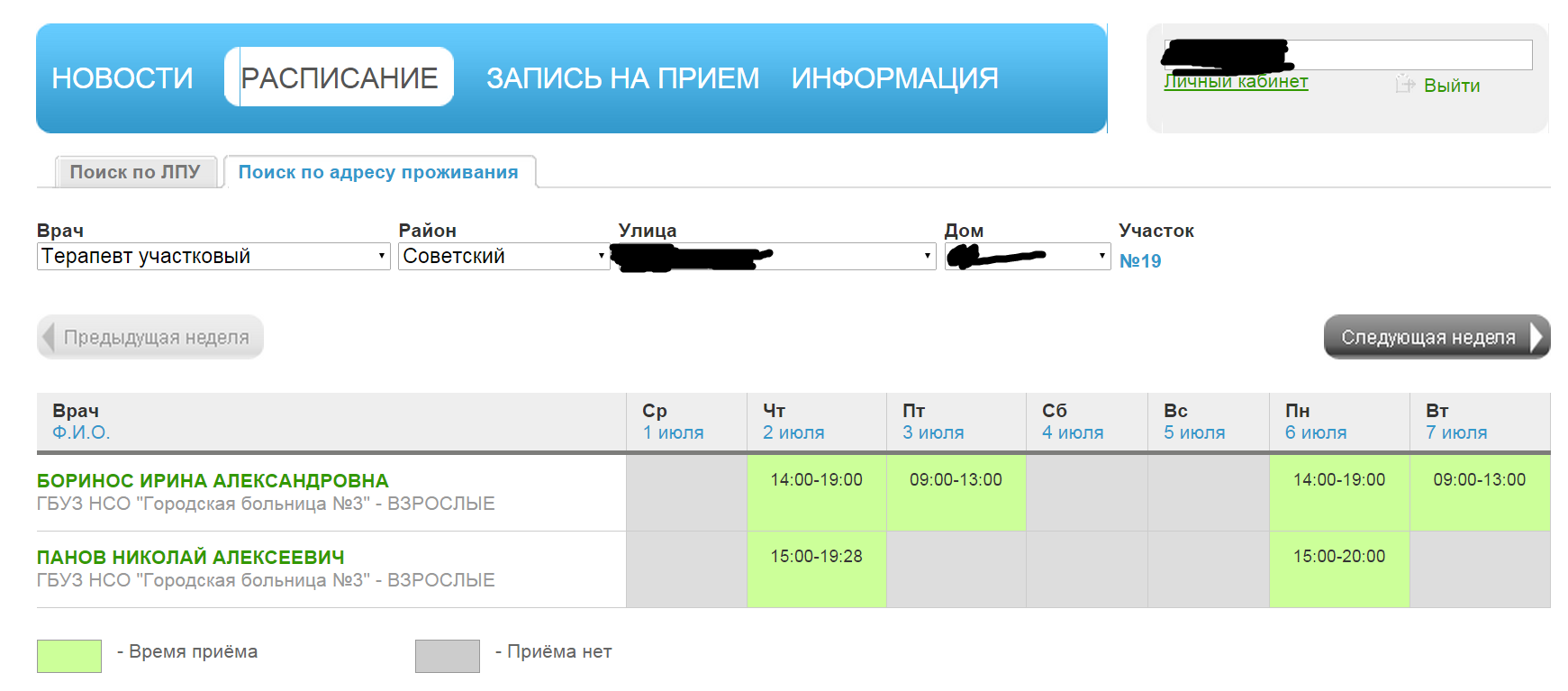
Task: Expand the Район dropdown
Action: click(503, 257)
